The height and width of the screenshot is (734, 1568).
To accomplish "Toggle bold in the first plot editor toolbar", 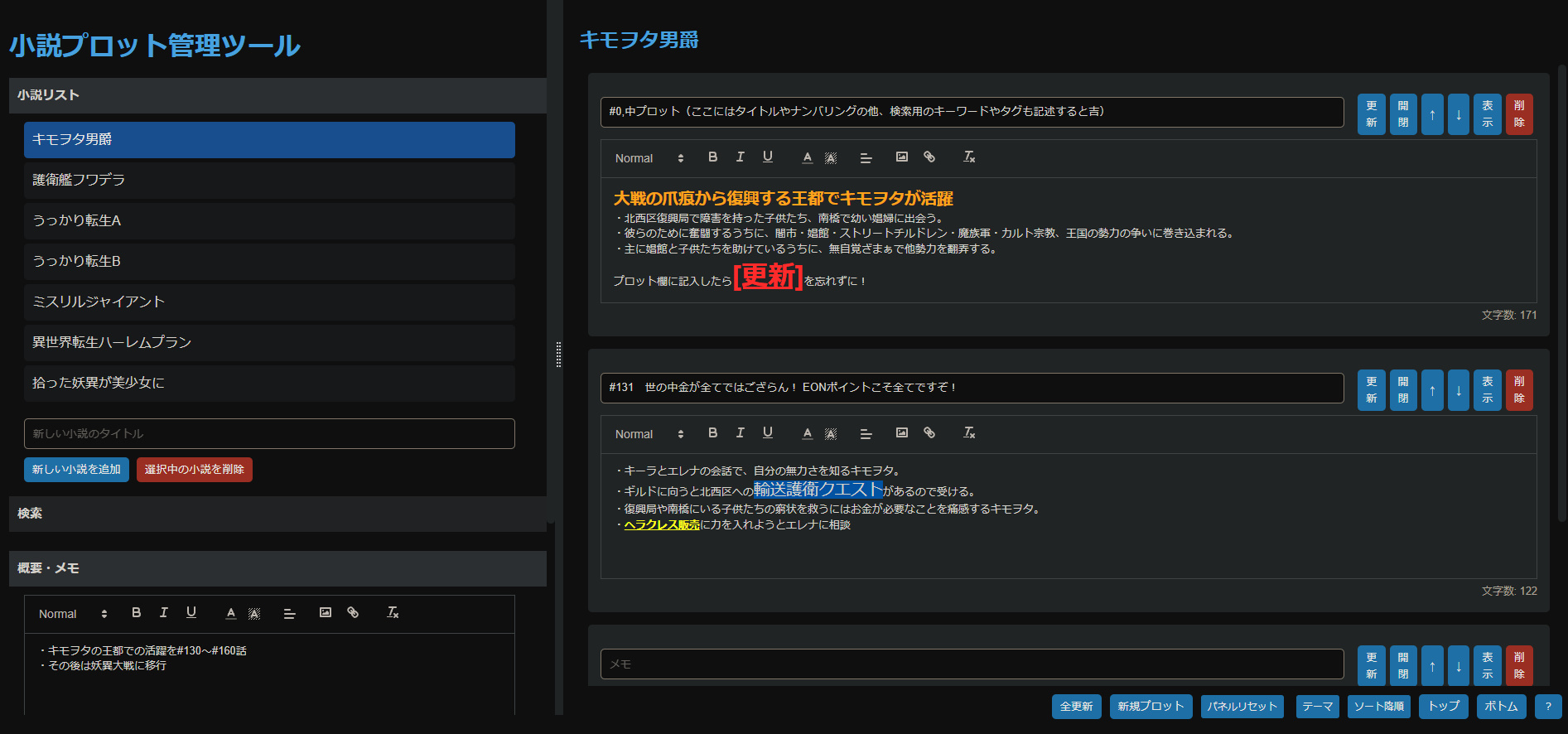I will click(712, 157).
